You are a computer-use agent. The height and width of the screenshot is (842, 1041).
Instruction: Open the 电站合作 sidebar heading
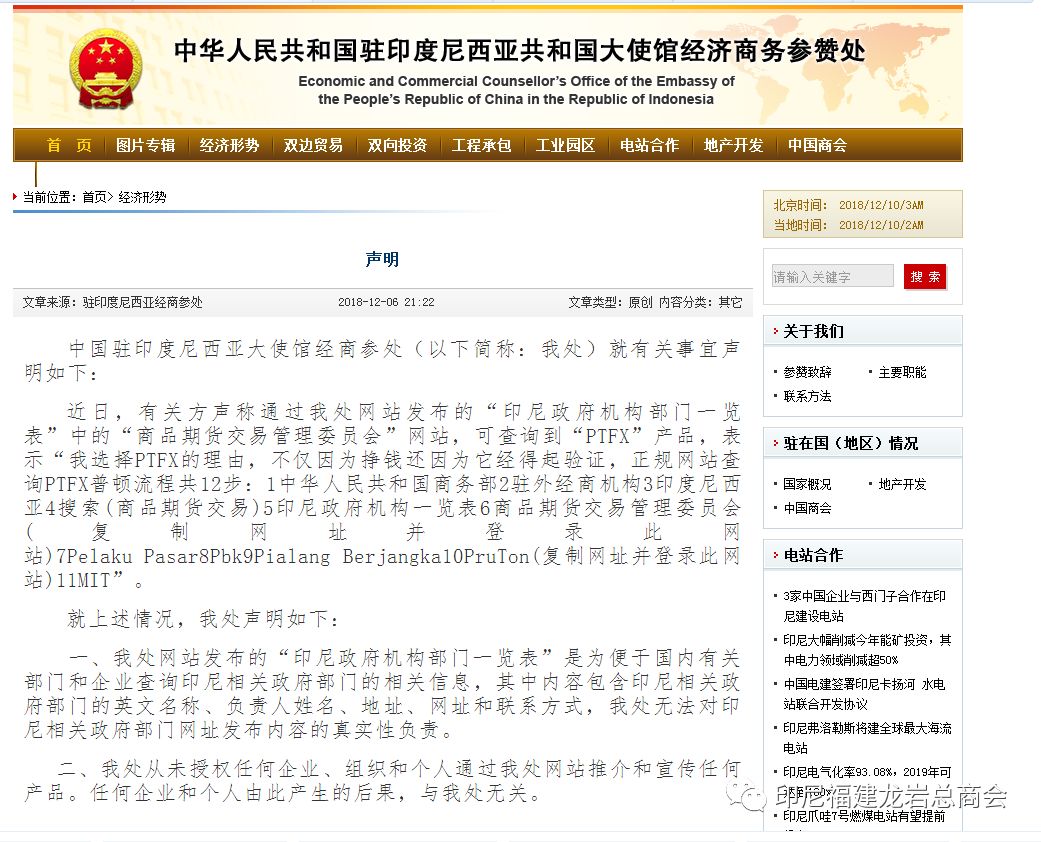[x=813, y=555]
